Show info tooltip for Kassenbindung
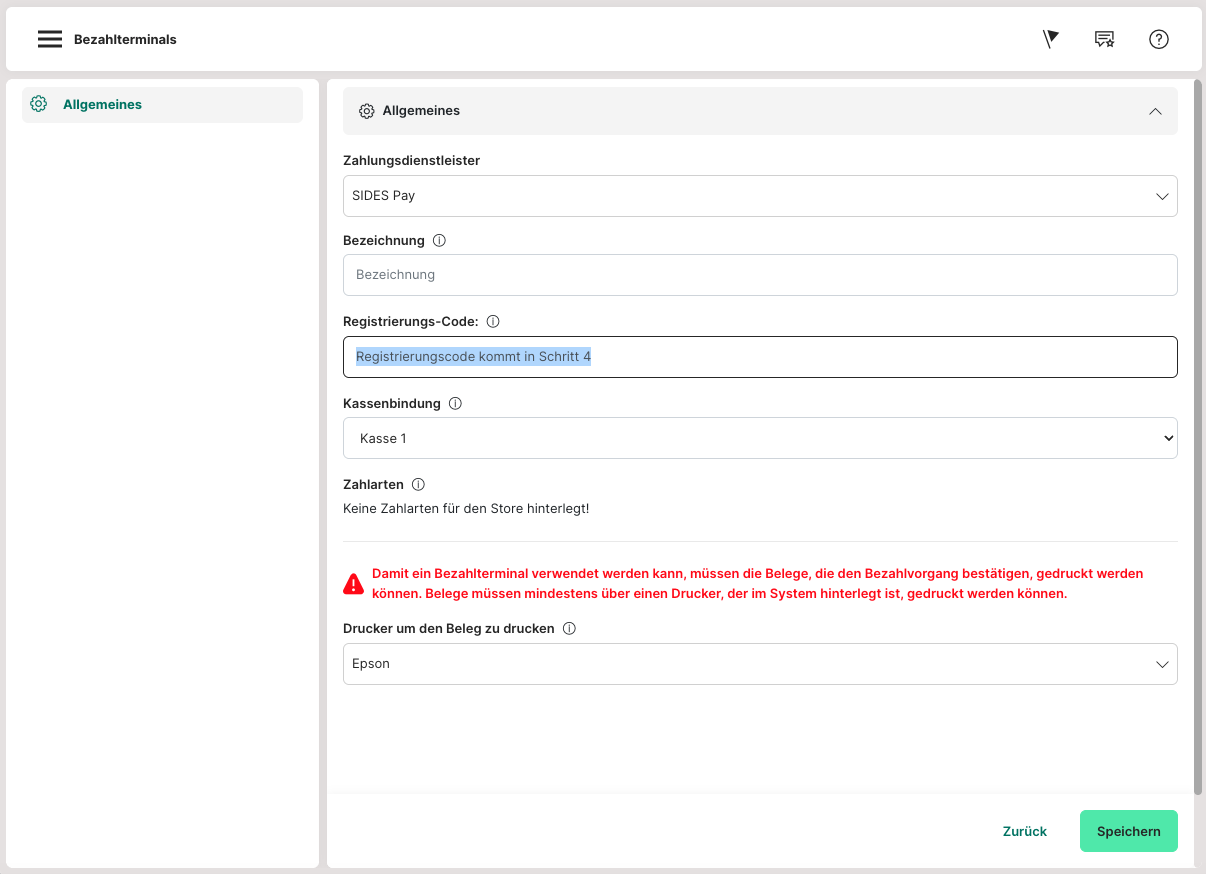Viewport: 1206px width, 874px height. pos(455,404)
